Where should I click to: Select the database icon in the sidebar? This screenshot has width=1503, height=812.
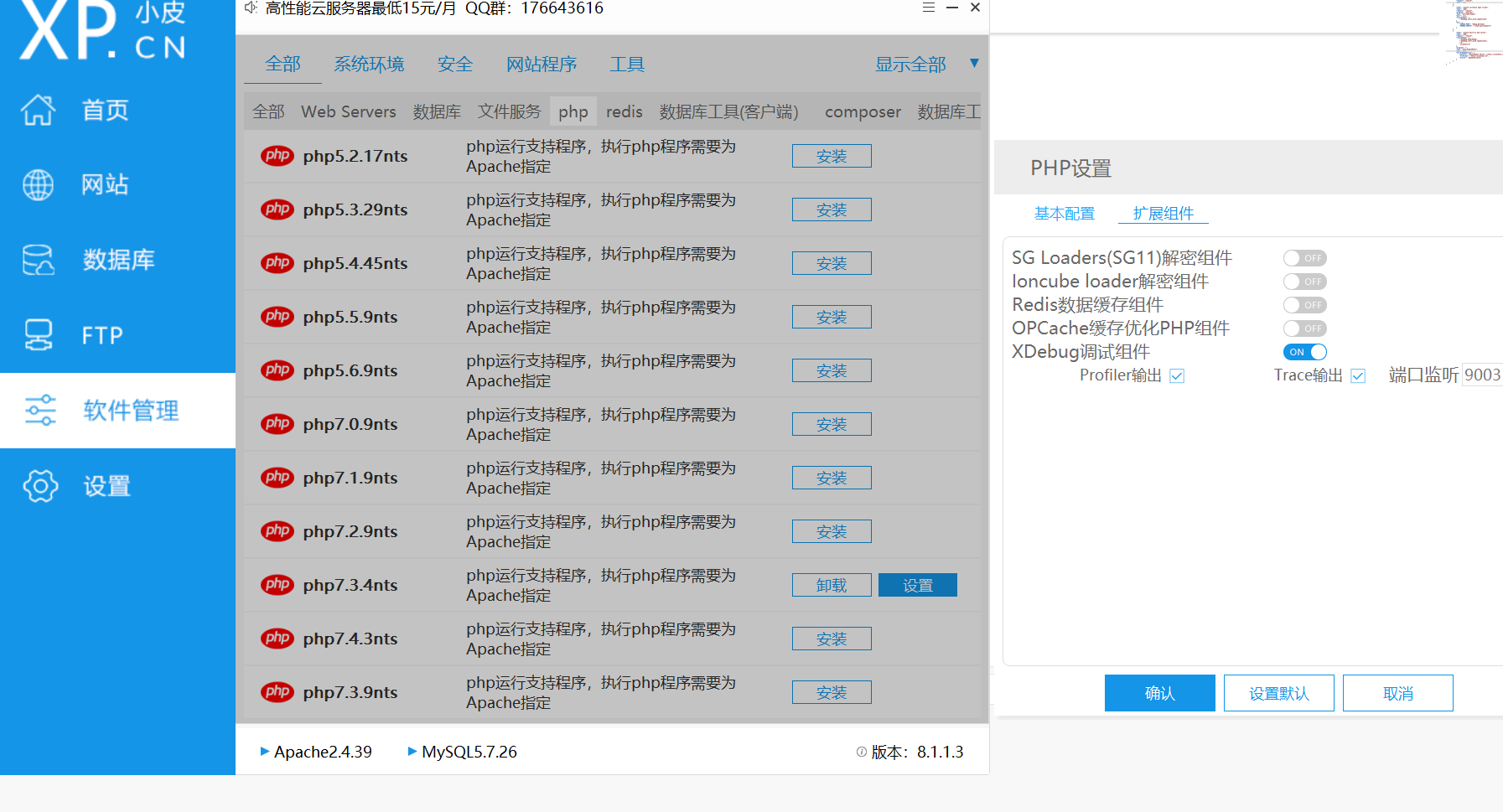coord(39,260)
